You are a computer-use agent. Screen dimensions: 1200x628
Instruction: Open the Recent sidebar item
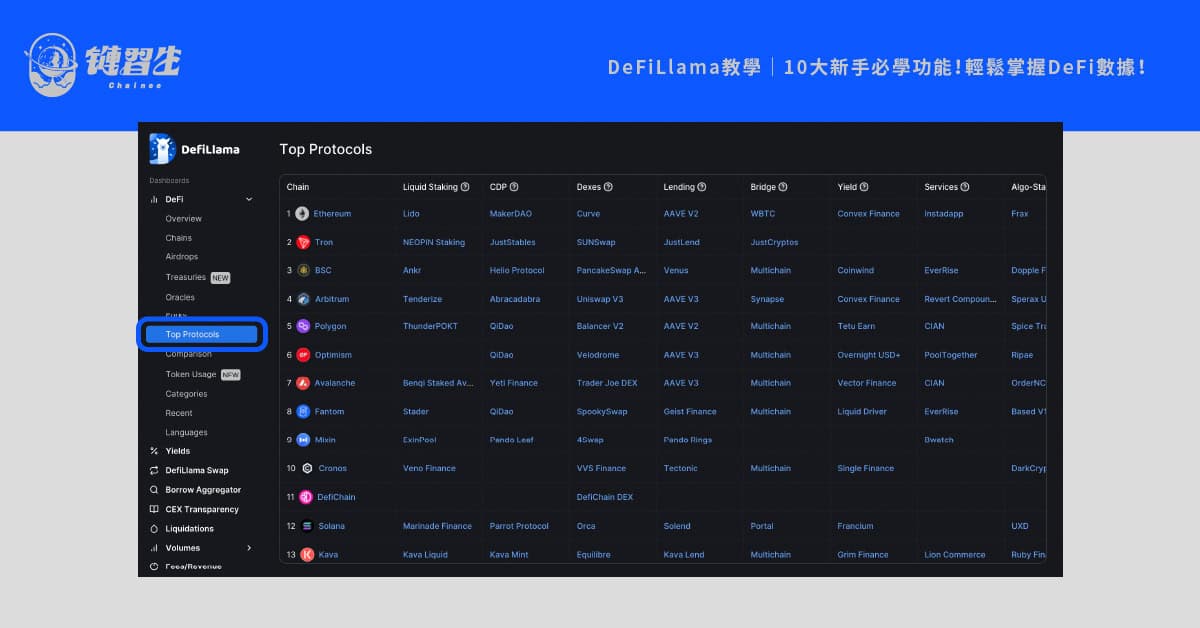[x=179, y=413]
